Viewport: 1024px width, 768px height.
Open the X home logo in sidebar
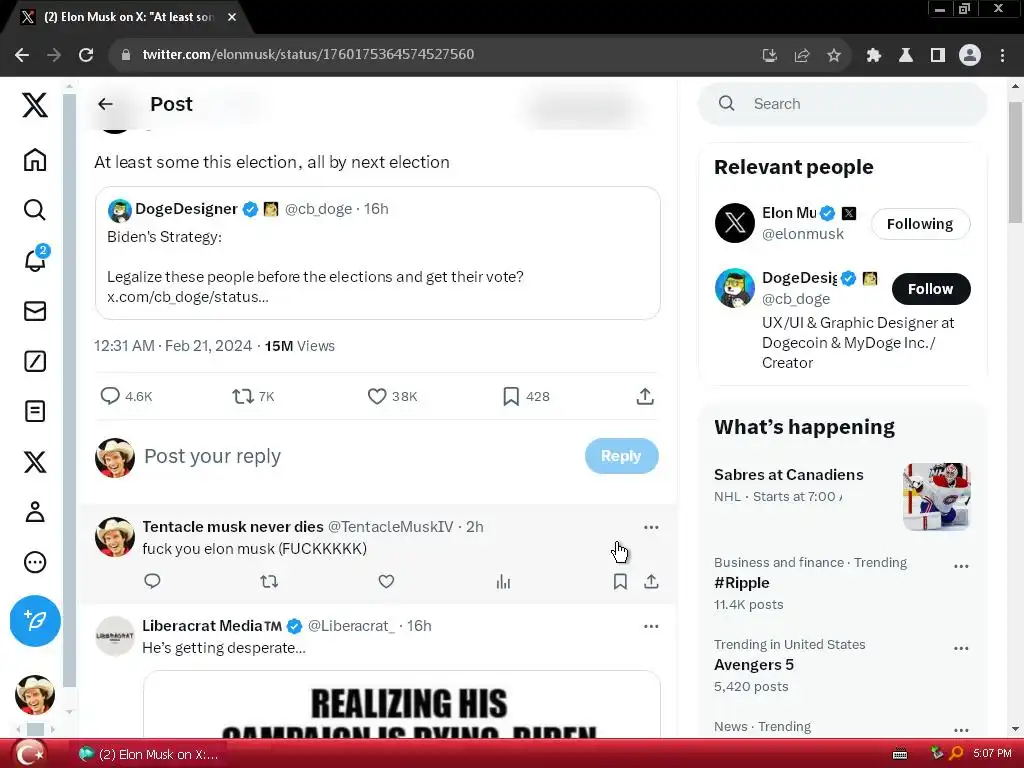click(35, 104)
